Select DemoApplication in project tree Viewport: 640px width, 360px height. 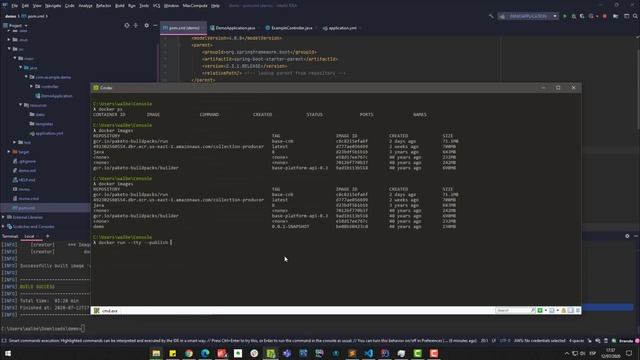pyautogui.click(x=53, y=96)
